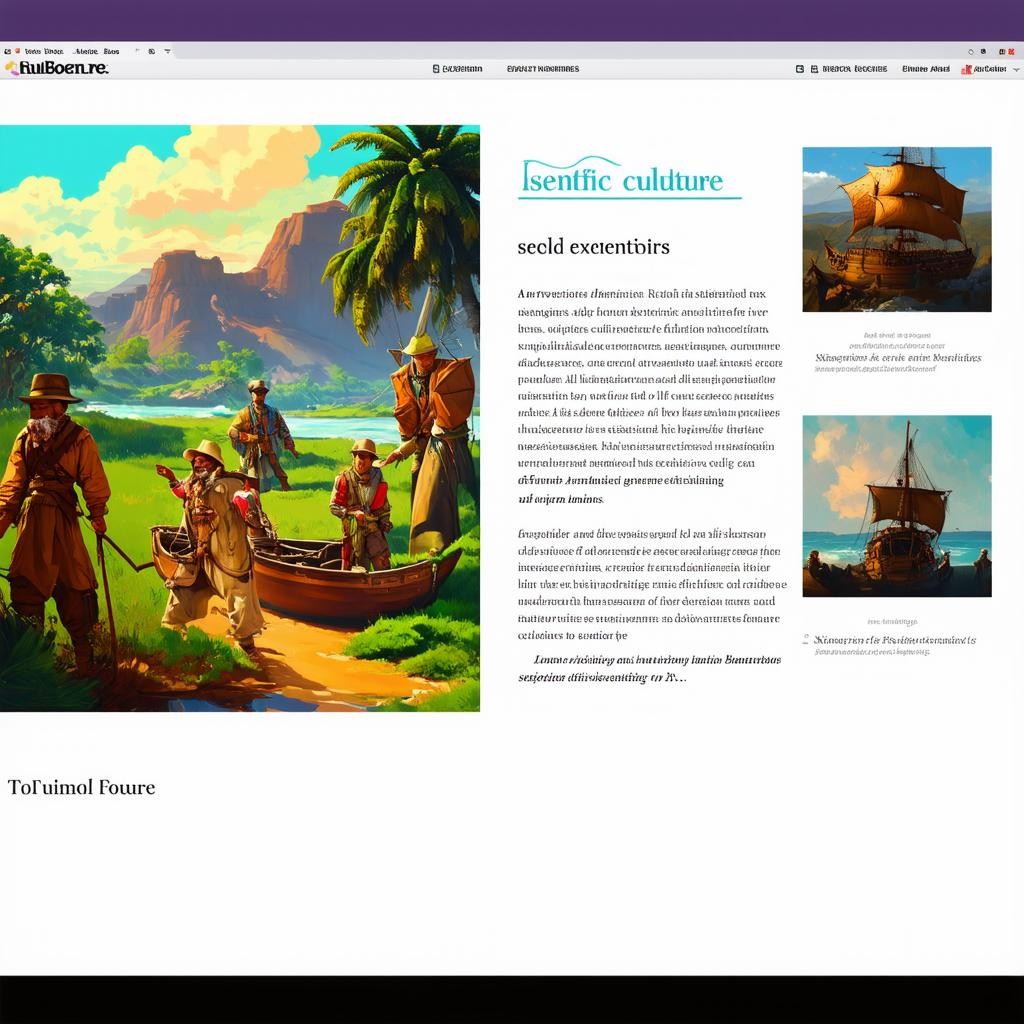1024x1024 pixels.
Task: Click the red icon in the top-right navigation
Action: (x=966, y=69)
